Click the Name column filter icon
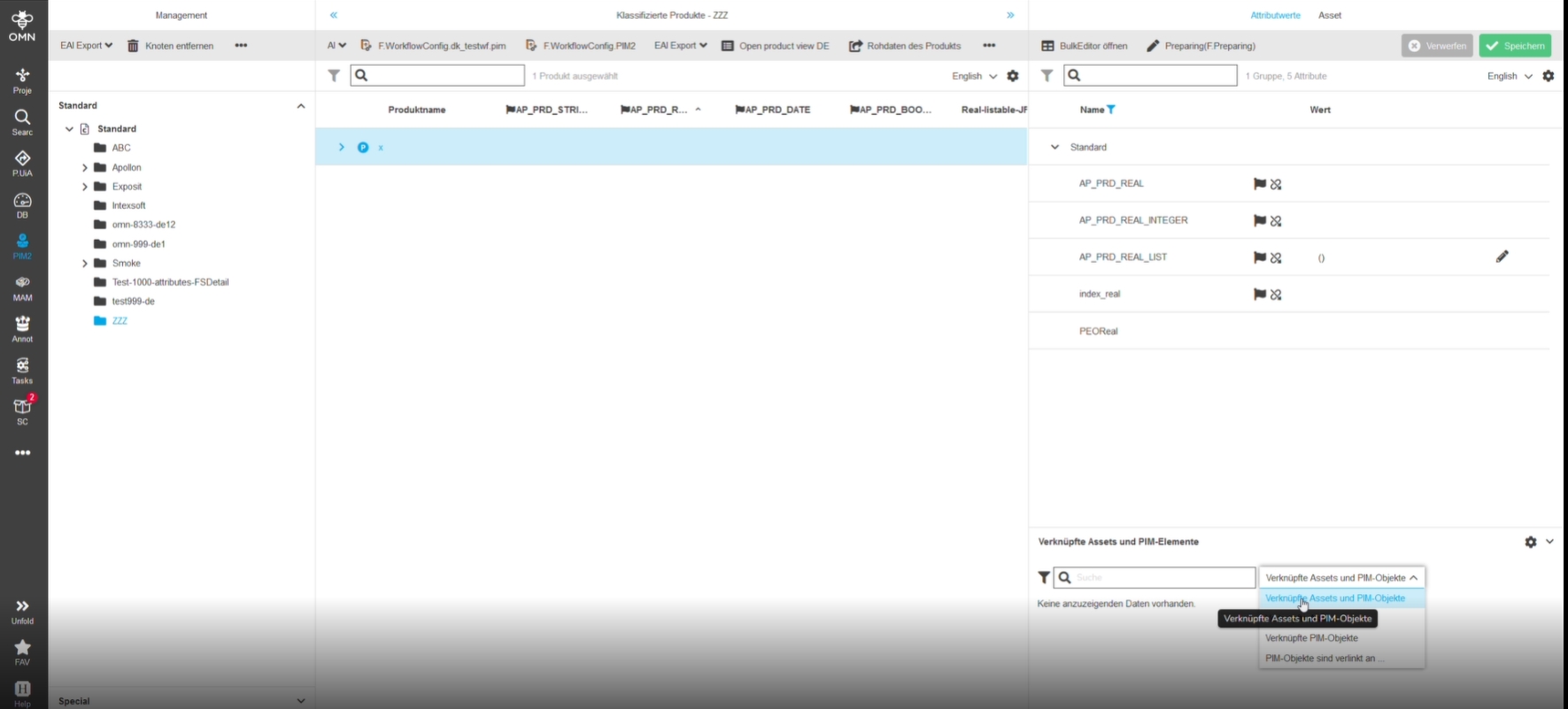Image resolution: width=1568 pixels, height=709 pixels. tap(1111, 110)
